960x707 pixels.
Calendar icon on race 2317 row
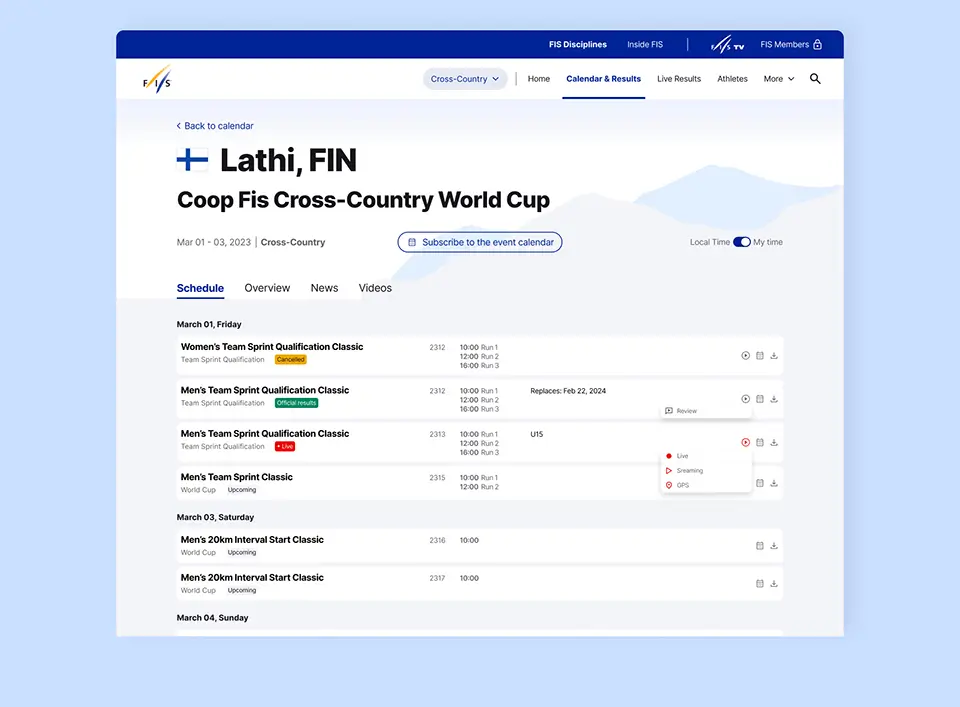(x=760, y=583)
